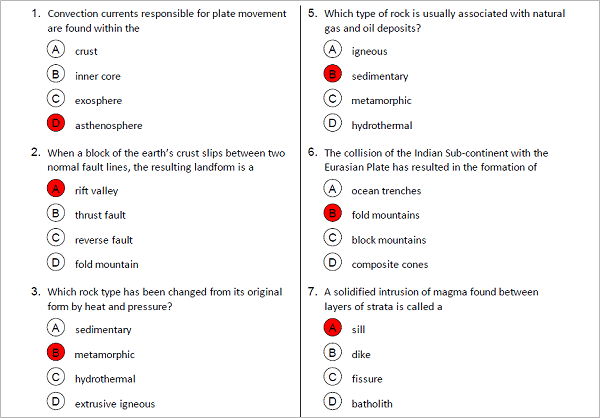Click the red 'asthenosphere' answer bubble
Viewport: 600px width, 418px height.
tap(56, 125)
